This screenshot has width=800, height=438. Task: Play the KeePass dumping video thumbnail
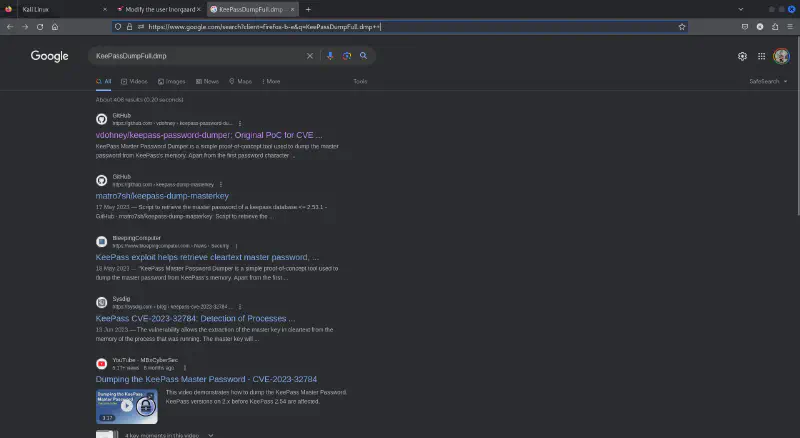pos(127,405)
